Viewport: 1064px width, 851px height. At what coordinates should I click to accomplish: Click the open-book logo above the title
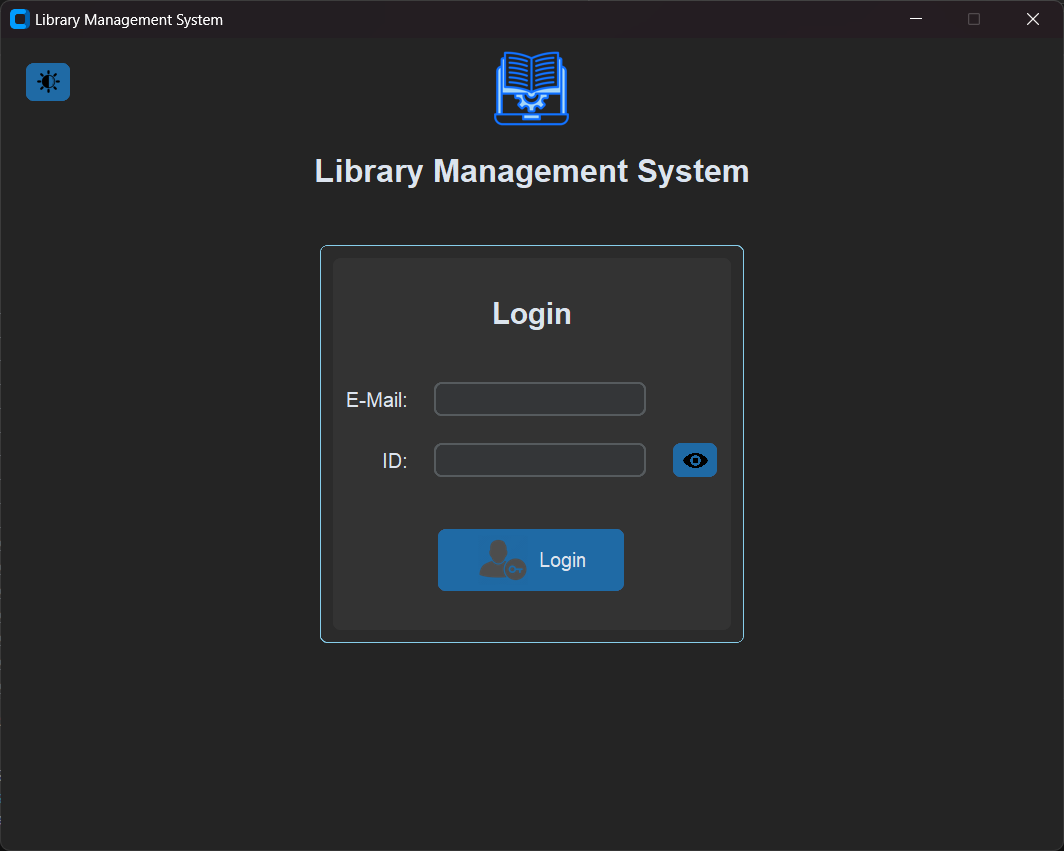[531, 88]
